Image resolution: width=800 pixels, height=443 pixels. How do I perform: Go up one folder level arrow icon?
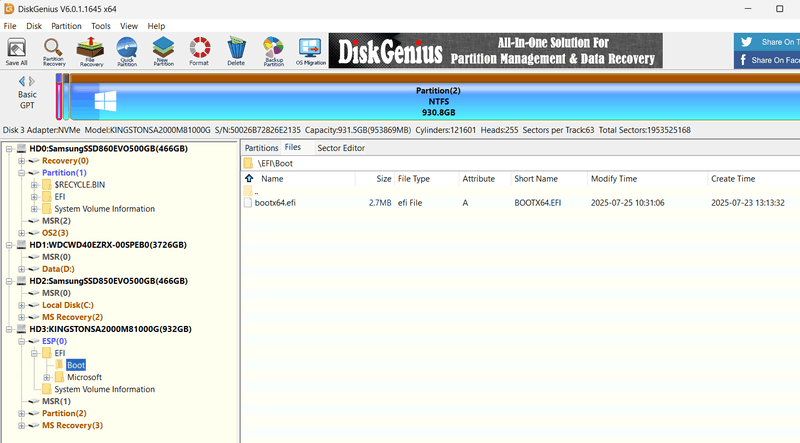pyautogui.click(x=249, y=178)
